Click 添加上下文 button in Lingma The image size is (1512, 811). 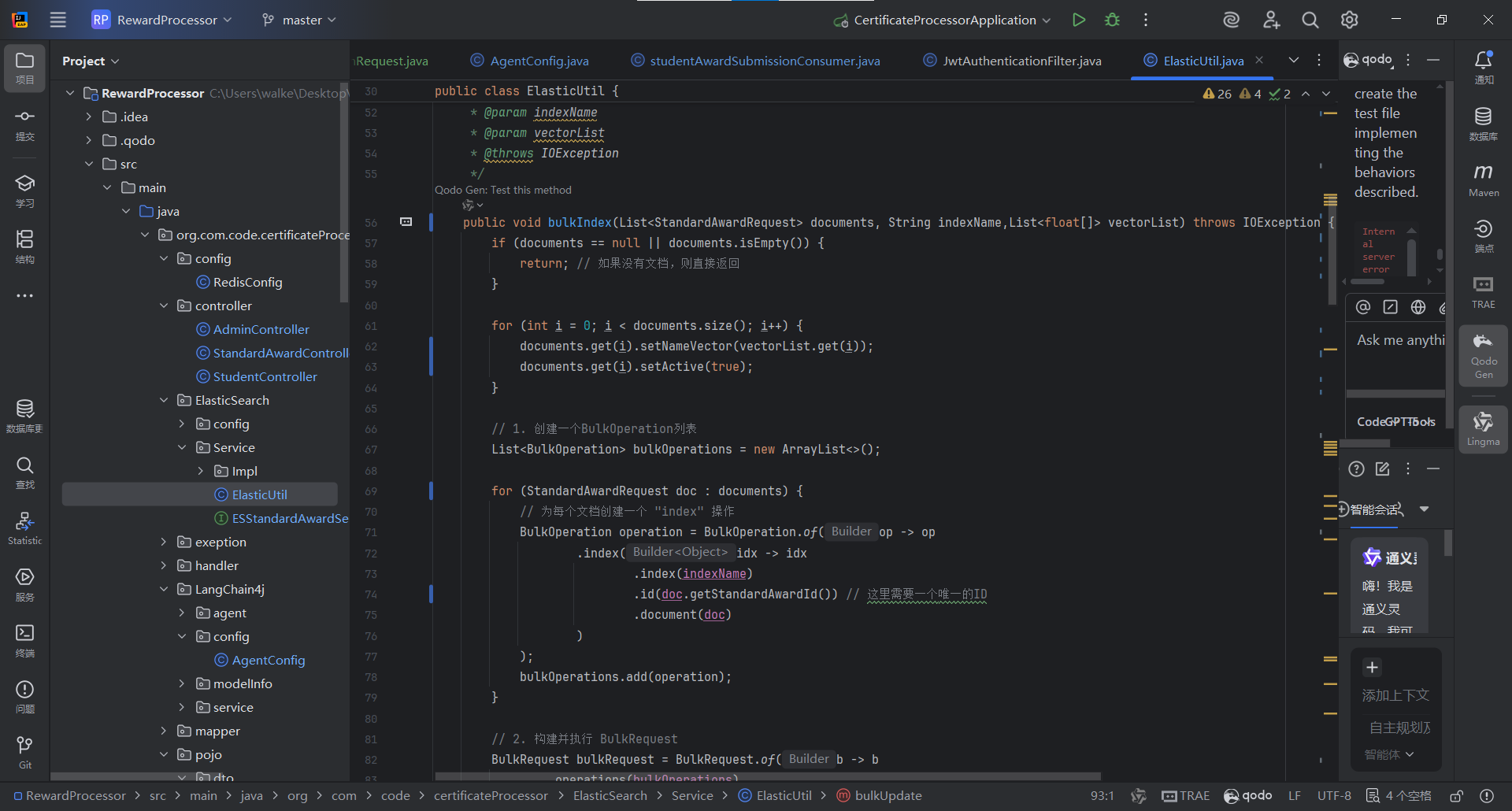(x=1395, y=695)
